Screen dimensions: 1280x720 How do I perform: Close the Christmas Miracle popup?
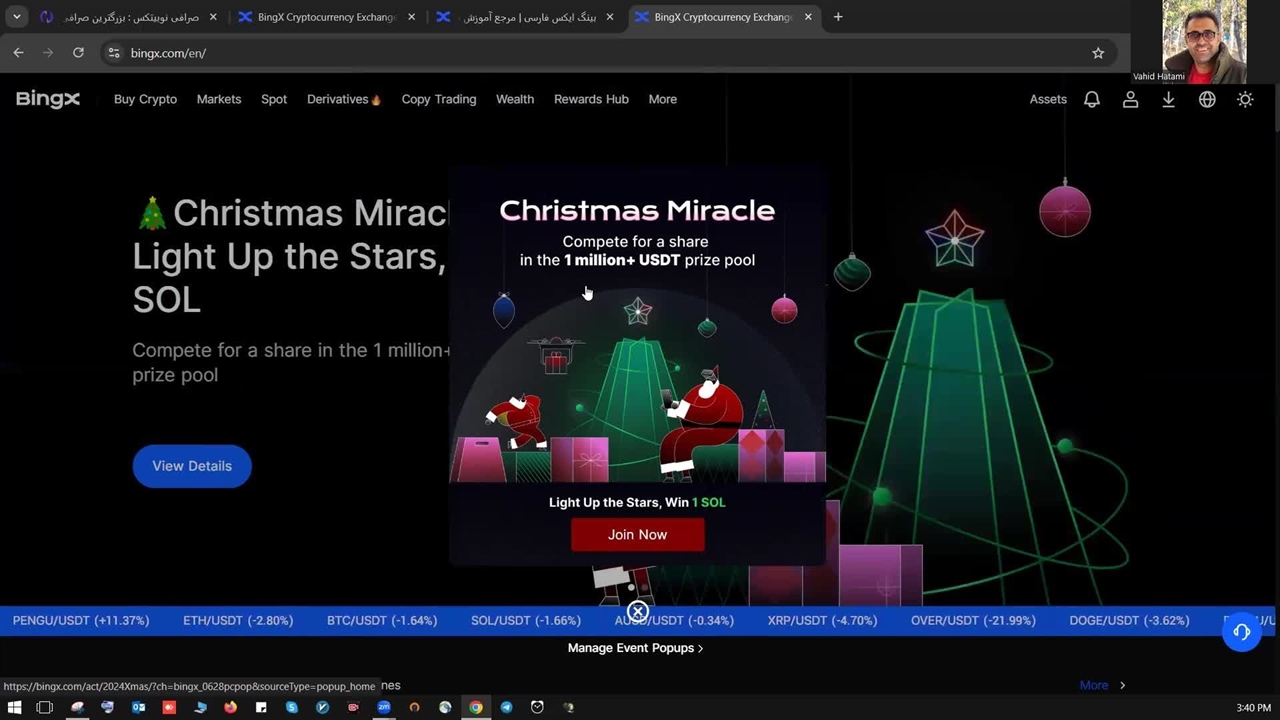click(x=637, y=612)
